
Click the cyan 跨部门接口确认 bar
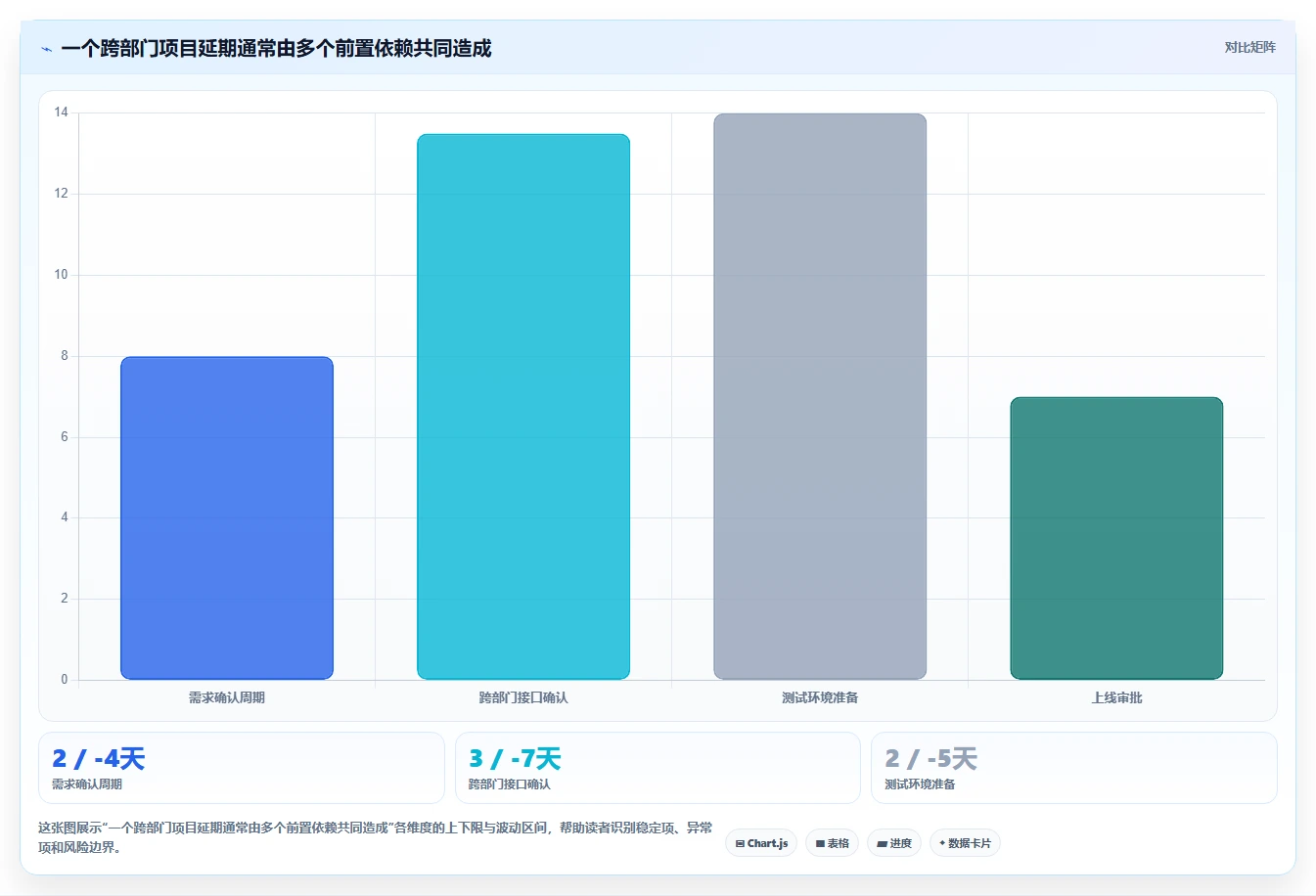[x=523, y=406]
